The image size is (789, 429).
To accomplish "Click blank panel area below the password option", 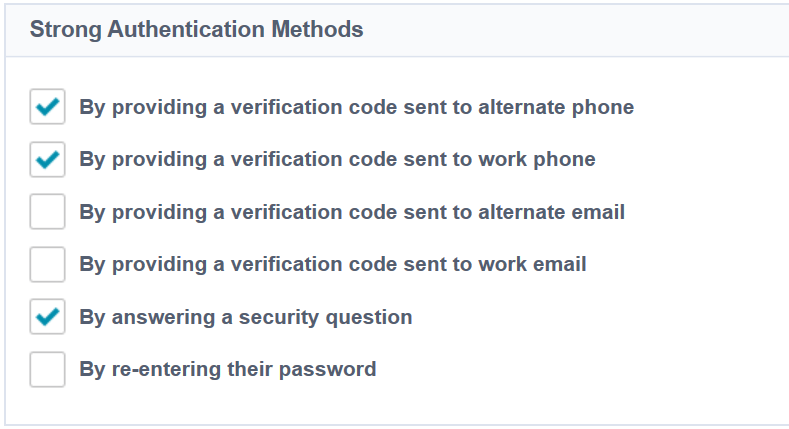I will point(400,405).
